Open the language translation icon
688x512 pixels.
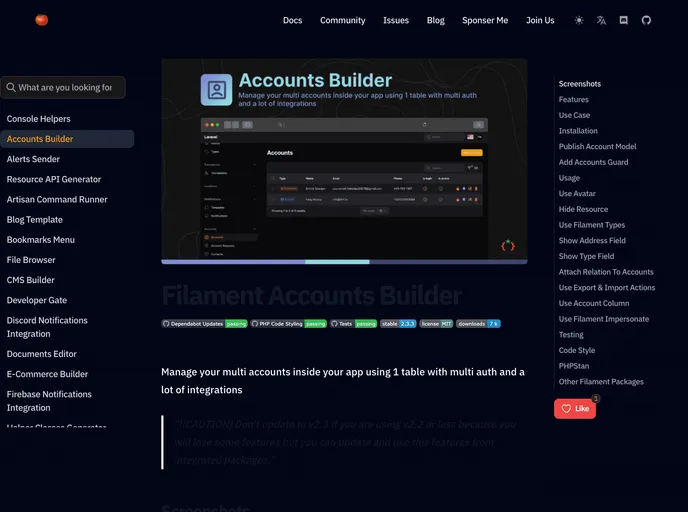601,20
